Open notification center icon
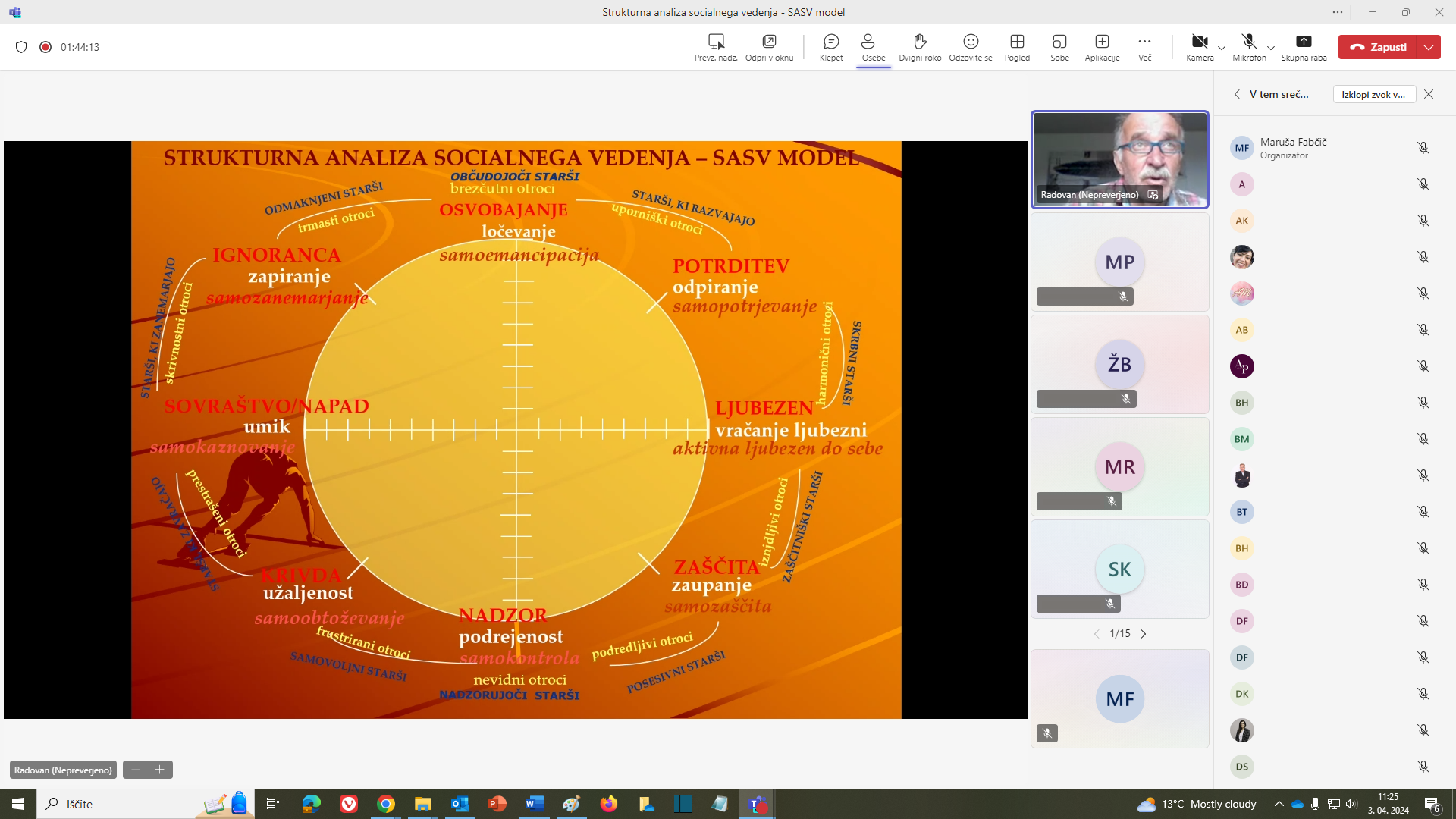 1432,804
